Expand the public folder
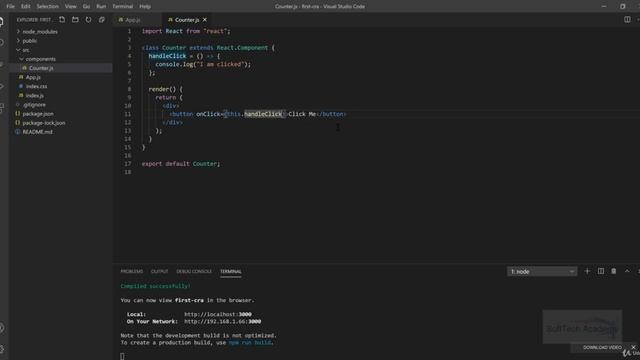This screenshot has width=640, height=360. tap(18, 41)
